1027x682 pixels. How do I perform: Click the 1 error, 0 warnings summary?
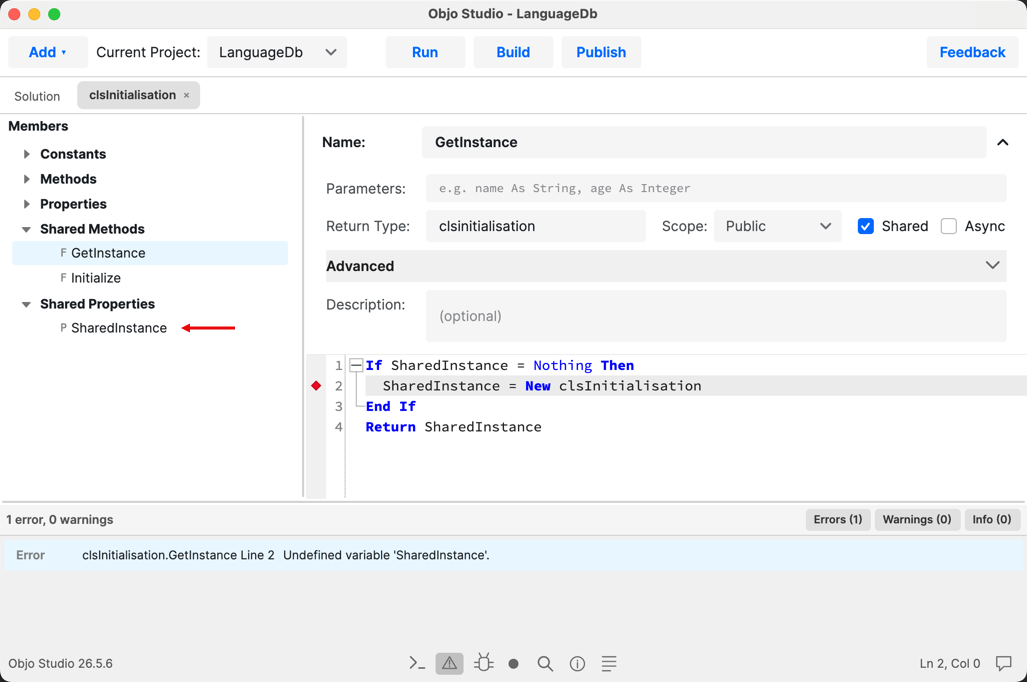pyautogui.click(x=60, y=520)
